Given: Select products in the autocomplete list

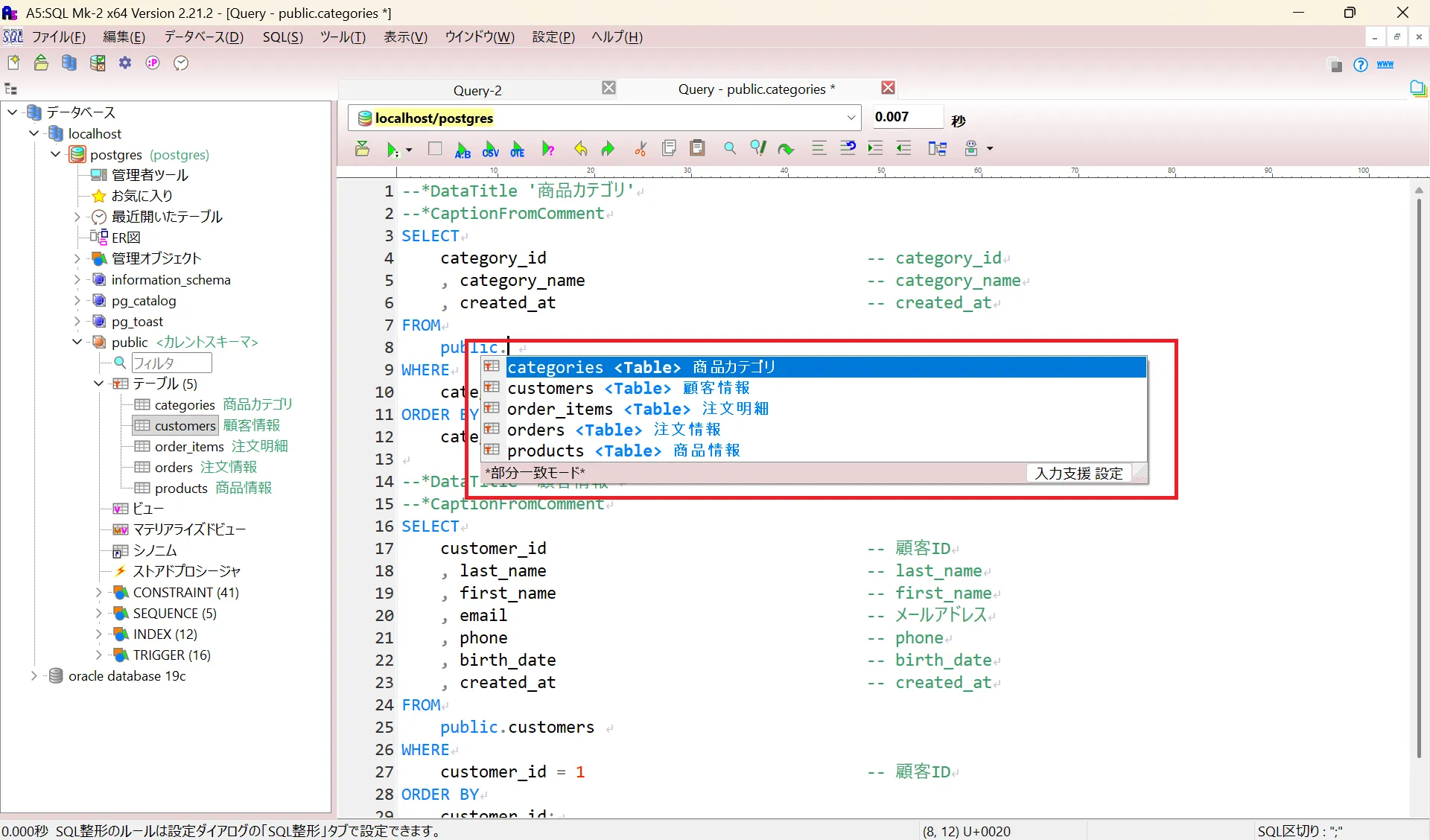Looking at the screenshot, I should coord(813,451).
